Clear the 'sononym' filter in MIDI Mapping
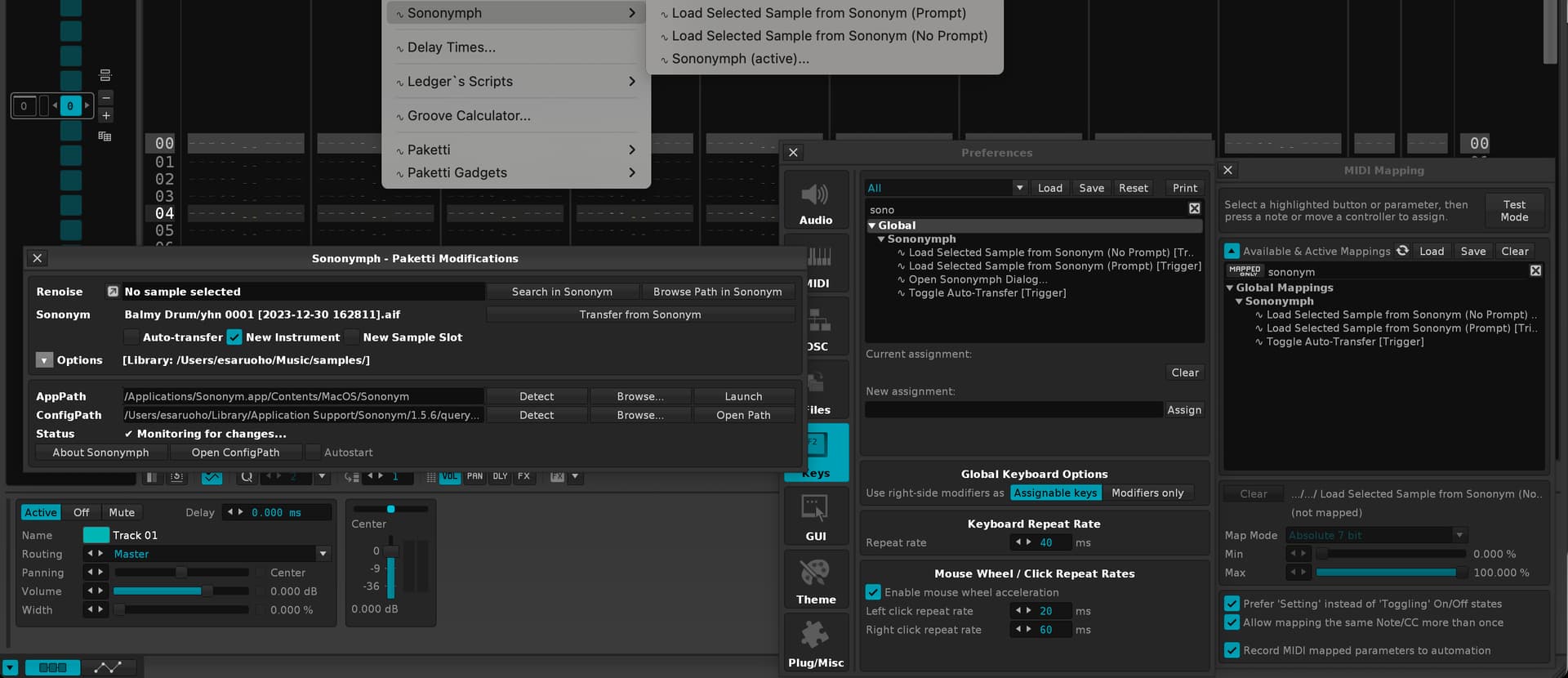 pyautogui.click(x=1535, y=271)
